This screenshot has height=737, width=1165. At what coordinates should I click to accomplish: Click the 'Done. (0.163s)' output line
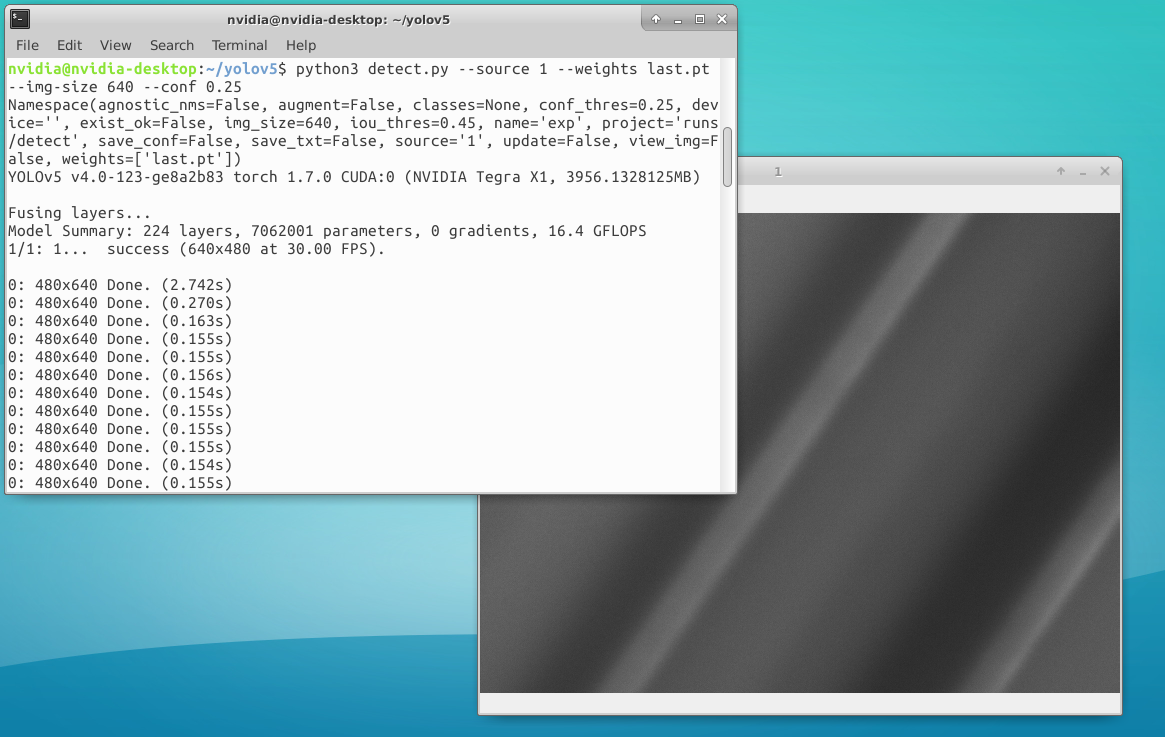pos(120,321)
